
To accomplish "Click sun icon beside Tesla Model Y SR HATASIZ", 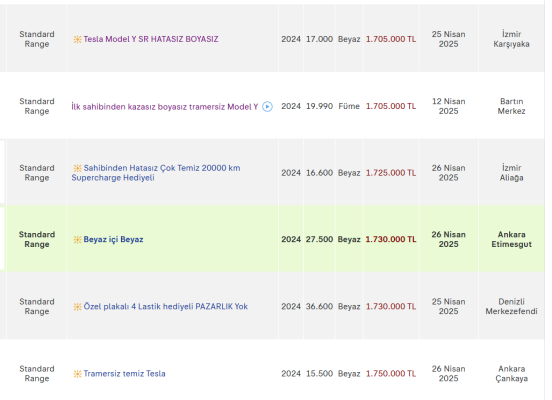I will click(x=77, y=39).
